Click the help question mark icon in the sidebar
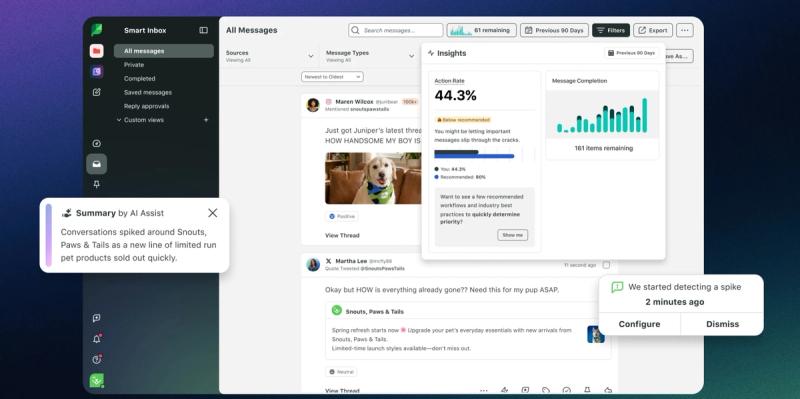The width and height of the screenshot is (800, 399). [x=96, y=359]
